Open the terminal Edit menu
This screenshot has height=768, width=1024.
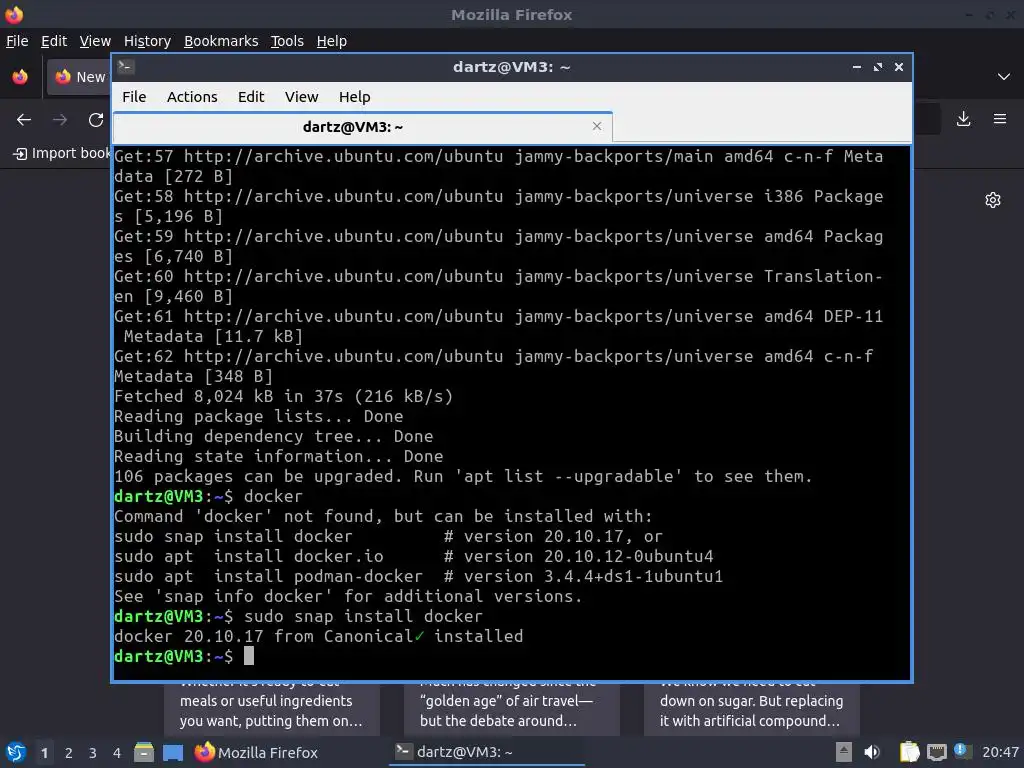coord(251,97)
